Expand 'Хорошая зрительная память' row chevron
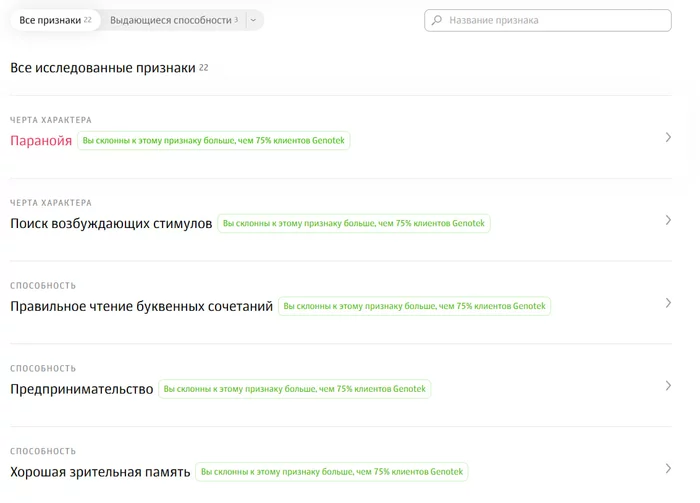700x503 pixels. click(668, 469)
